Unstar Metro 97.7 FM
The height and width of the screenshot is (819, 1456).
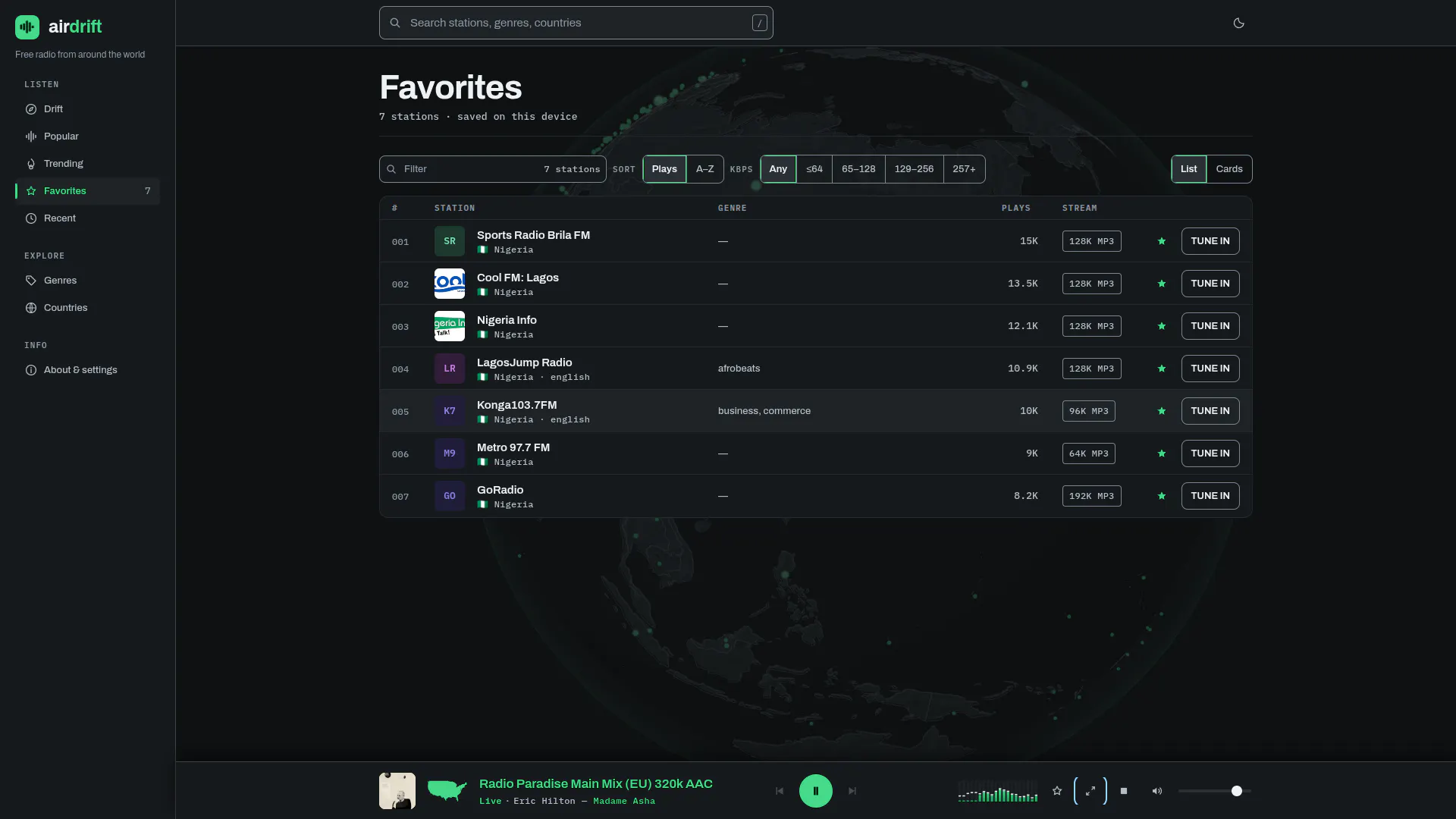1161,453
